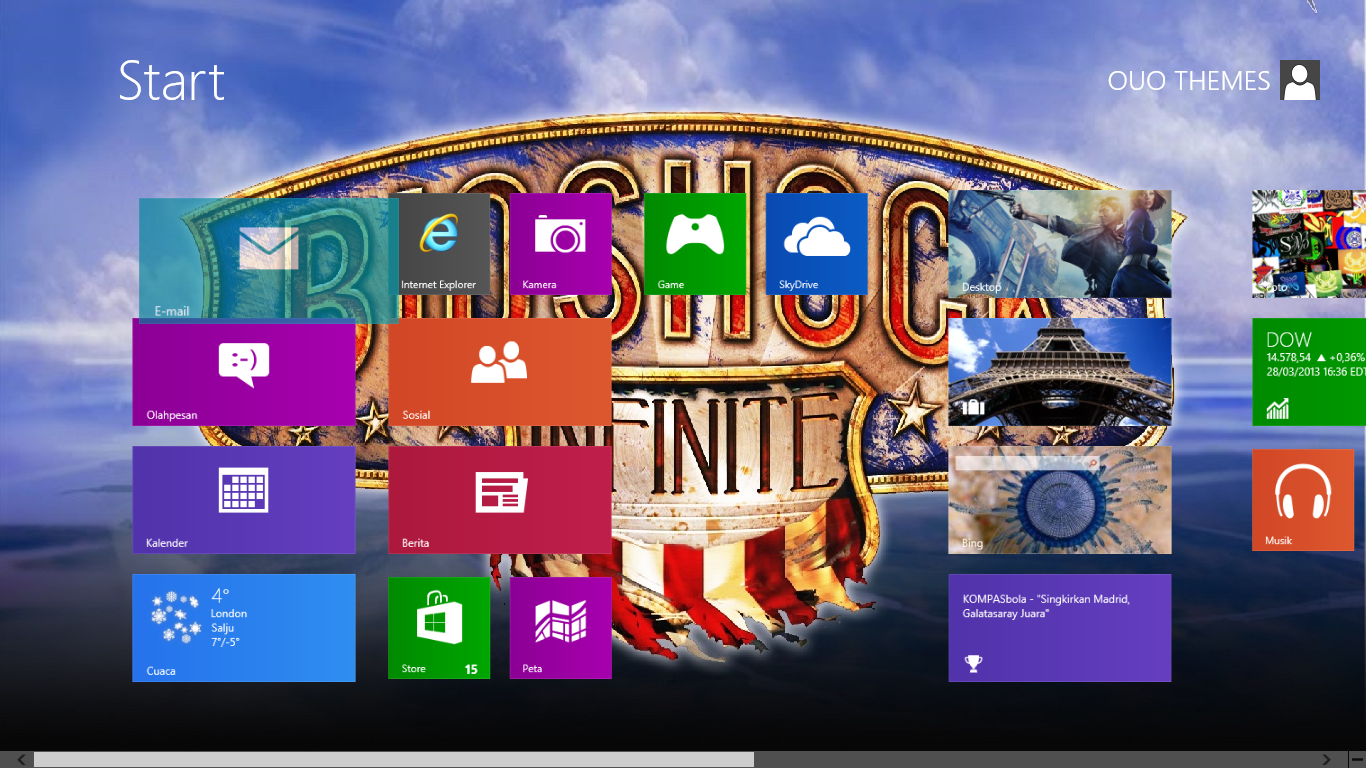The image size is (1366, 770).
Task: Click the OUO THEMES user avatar
Action: click(1300, 80)
